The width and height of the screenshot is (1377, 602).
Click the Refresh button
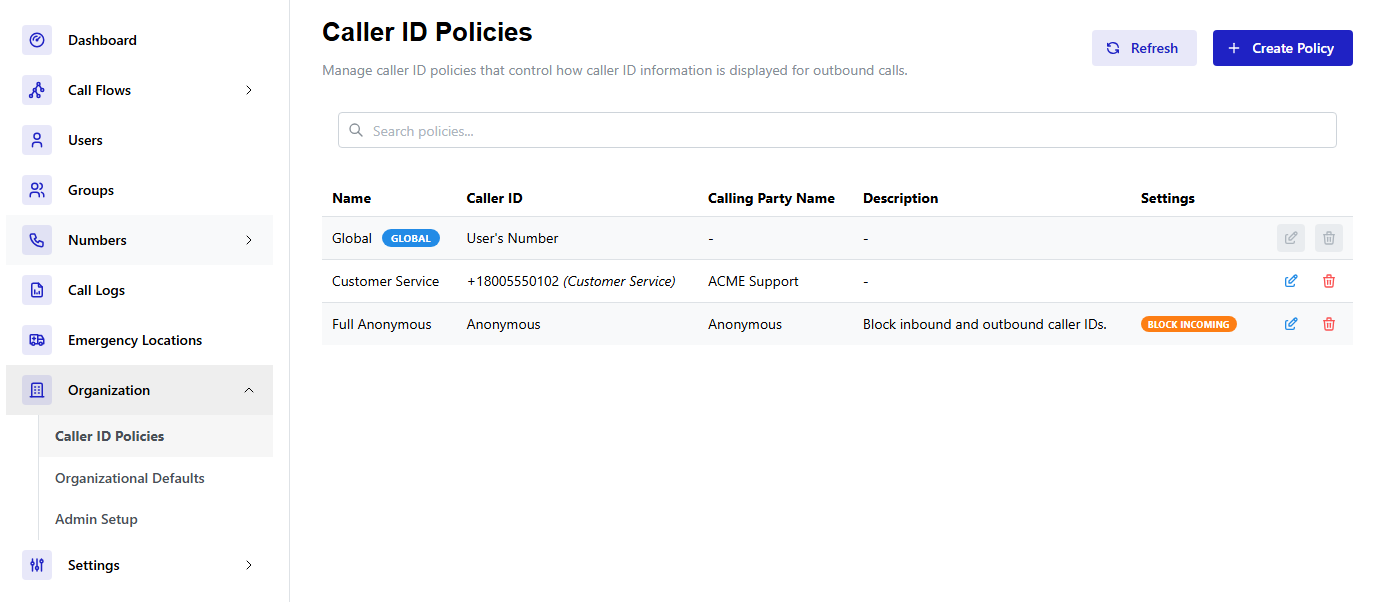pos(1143,48)
